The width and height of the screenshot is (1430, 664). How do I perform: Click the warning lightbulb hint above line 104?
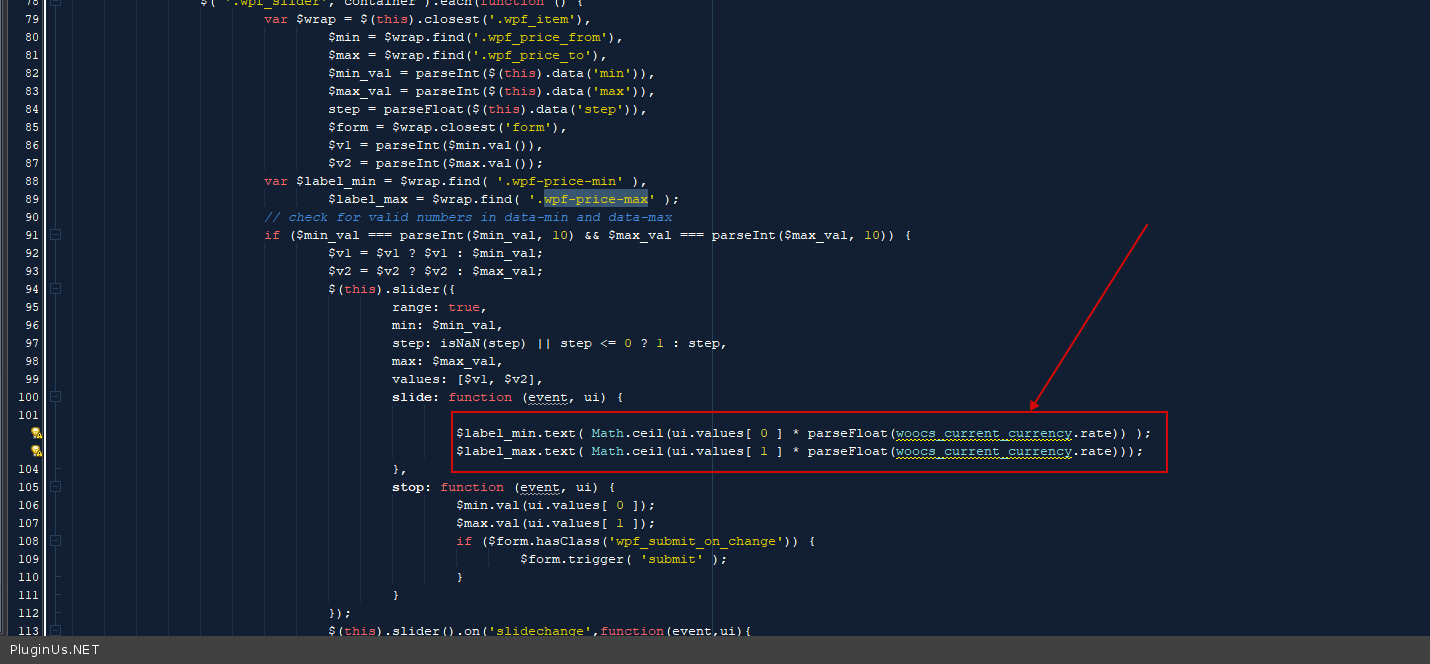(x=35, y=451)
